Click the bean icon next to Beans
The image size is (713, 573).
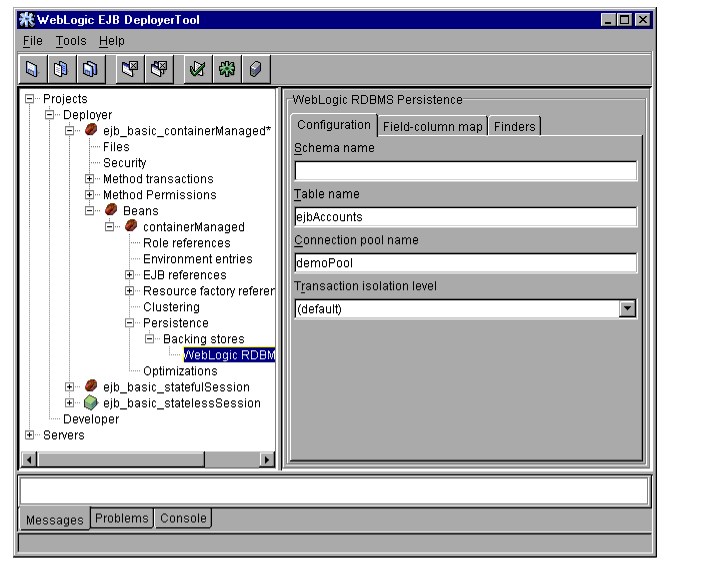tap(111, 210)
